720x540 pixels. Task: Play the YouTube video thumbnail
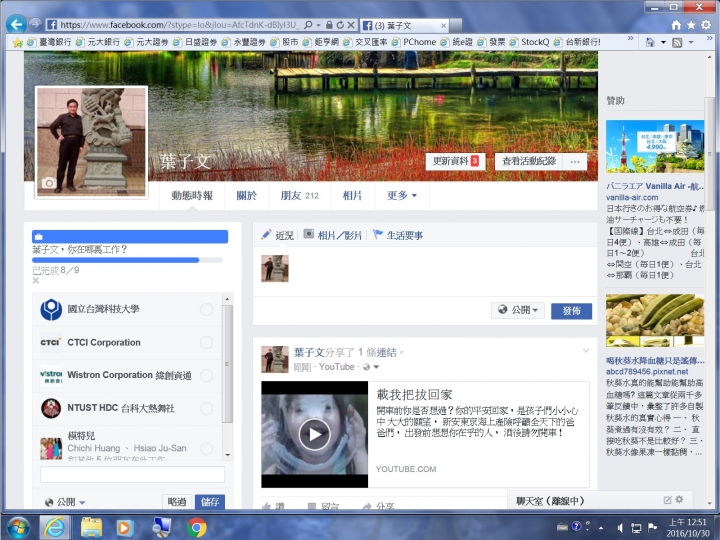click(315, 434)
